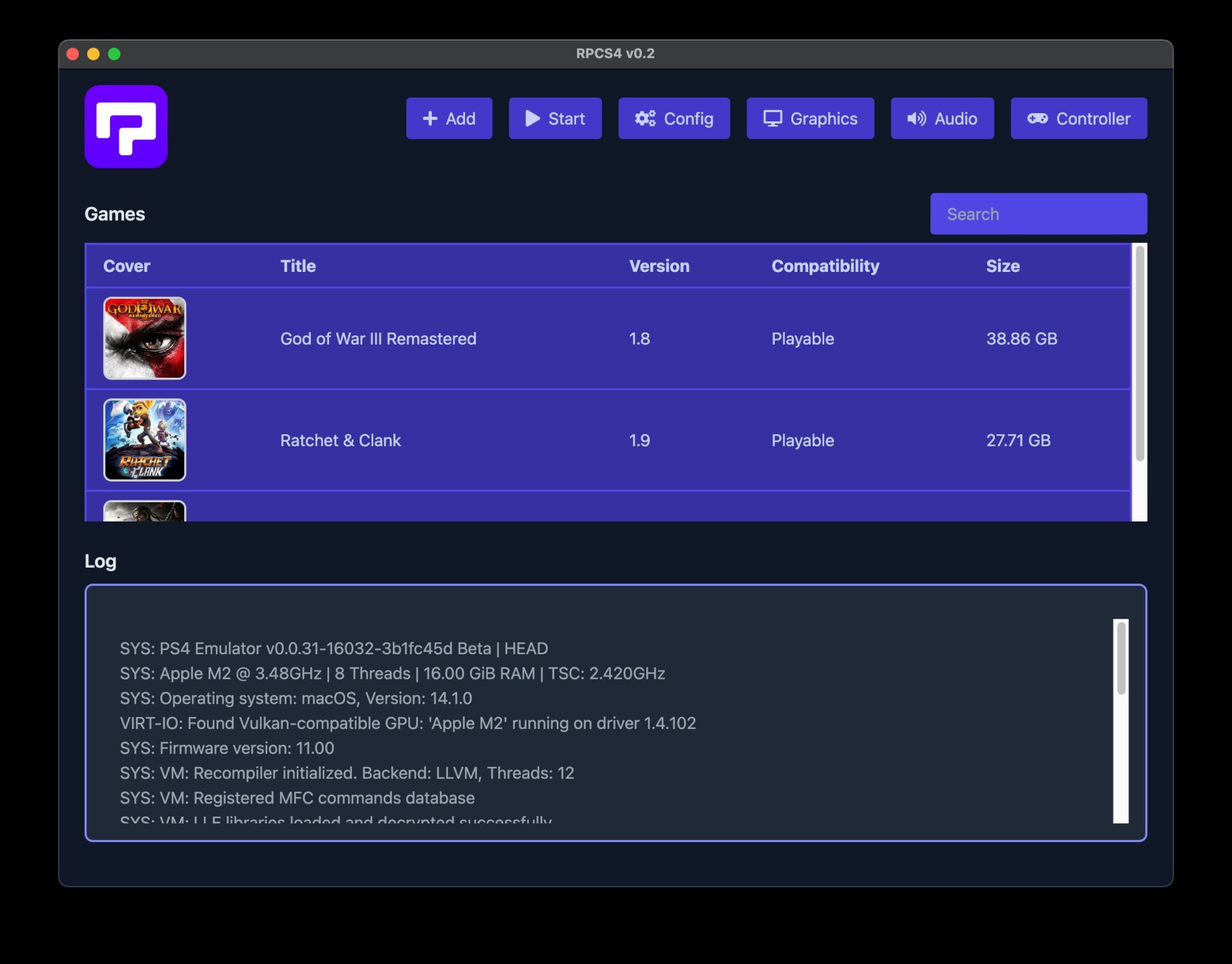Click the Firmware version 11.00 log line

(227, 748)
